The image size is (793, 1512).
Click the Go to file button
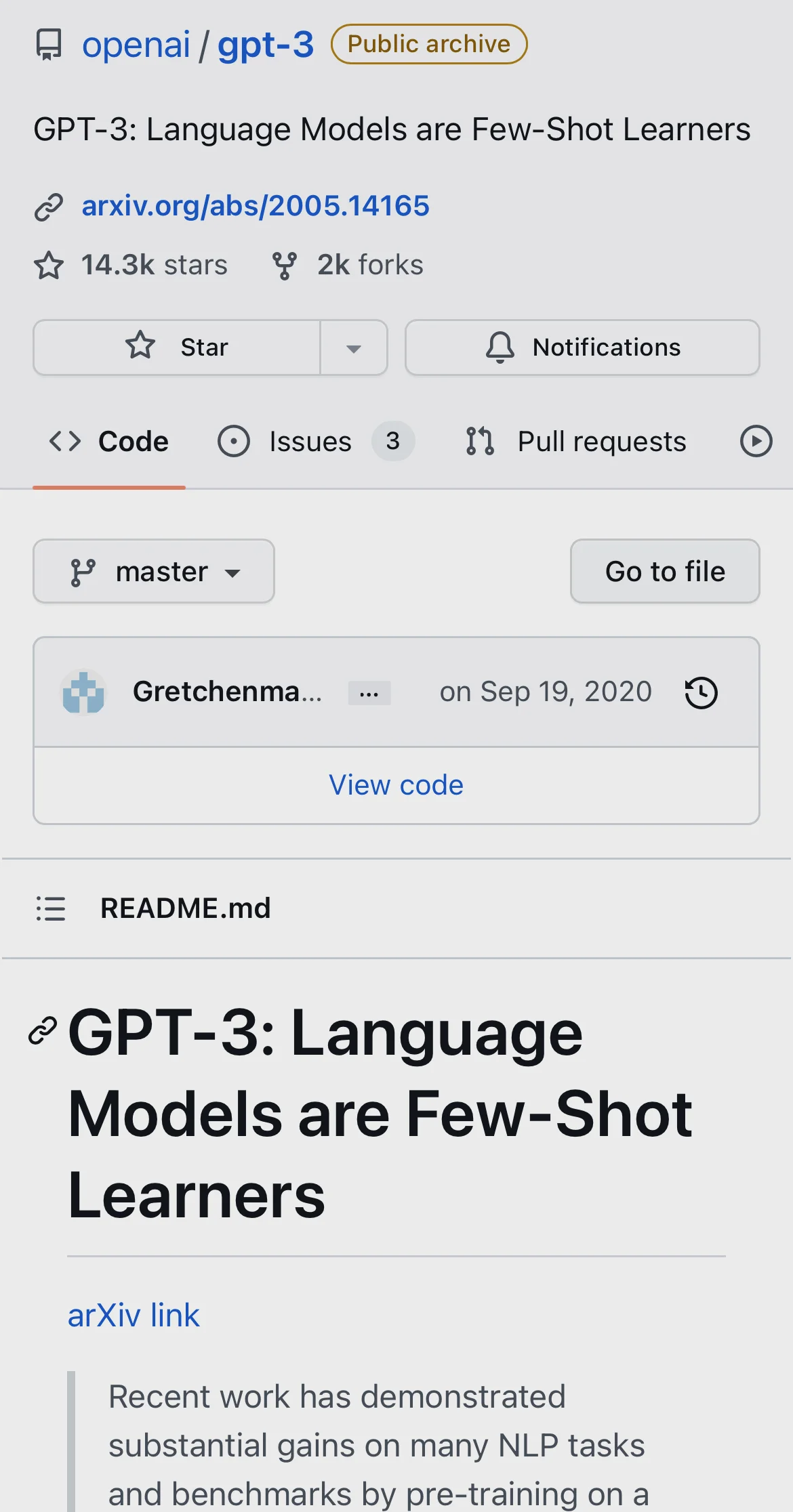tap(665, 572)
